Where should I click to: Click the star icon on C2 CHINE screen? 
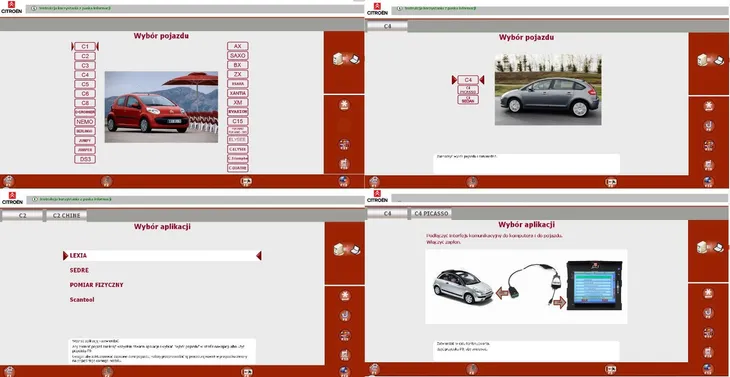tap(345, 296)
